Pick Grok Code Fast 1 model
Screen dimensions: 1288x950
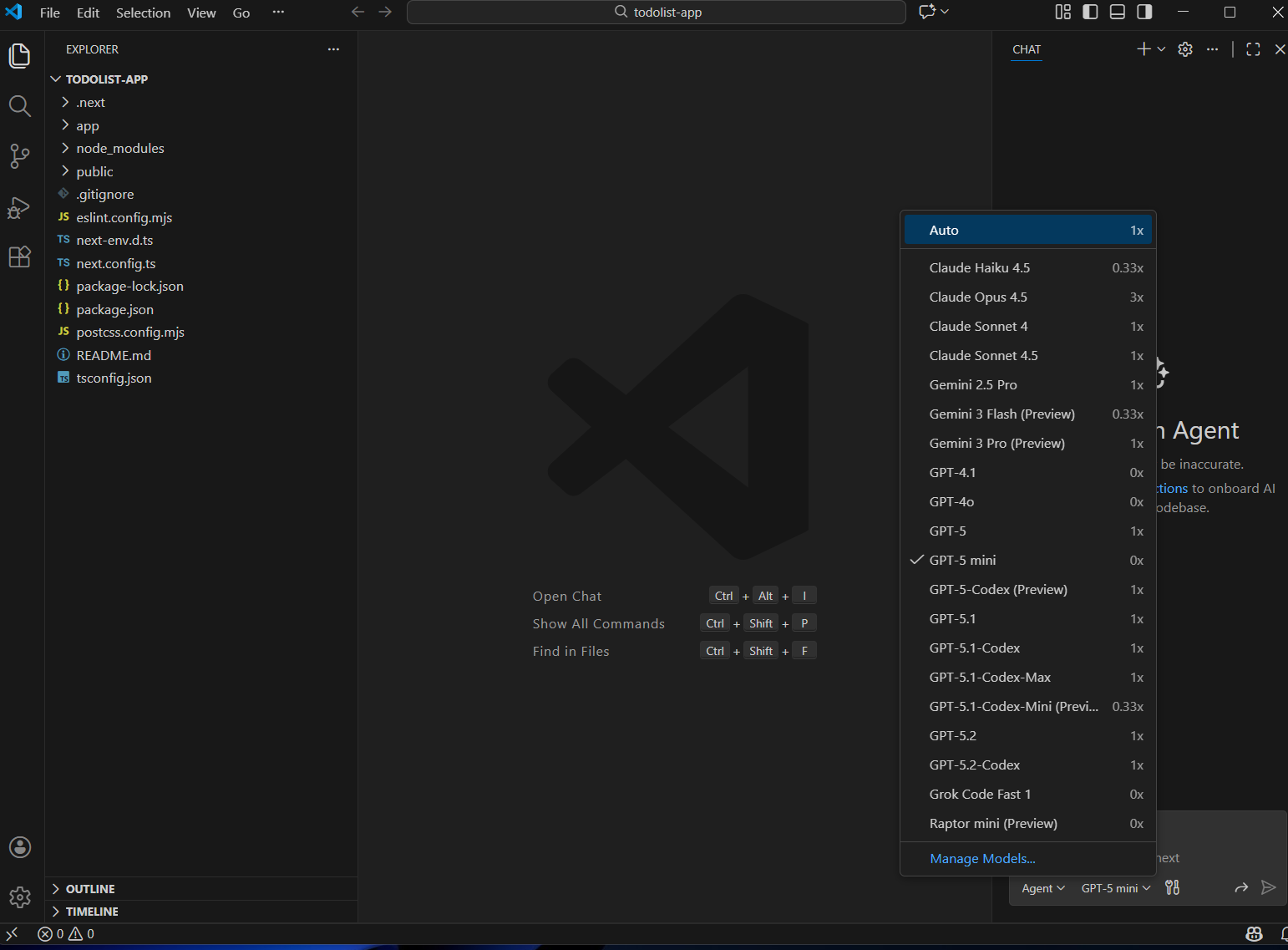(x=1027, y=795)
